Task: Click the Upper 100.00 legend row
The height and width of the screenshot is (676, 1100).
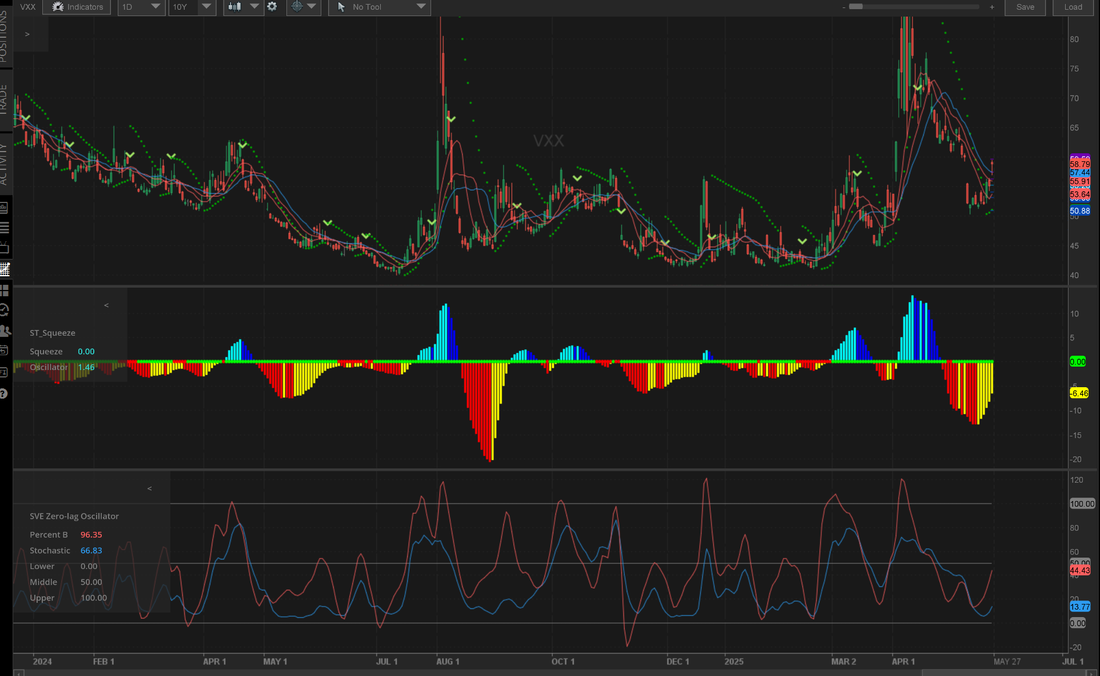Action: (x=68, y=598)
